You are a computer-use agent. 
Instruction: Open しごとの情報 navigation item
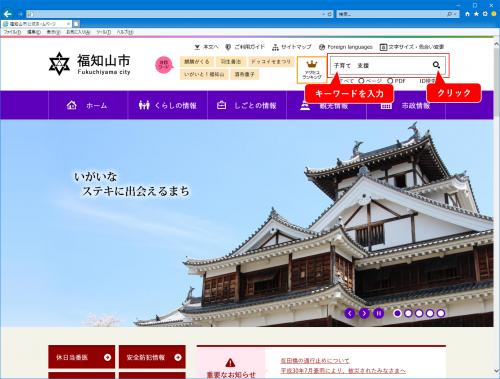point(247,105)
